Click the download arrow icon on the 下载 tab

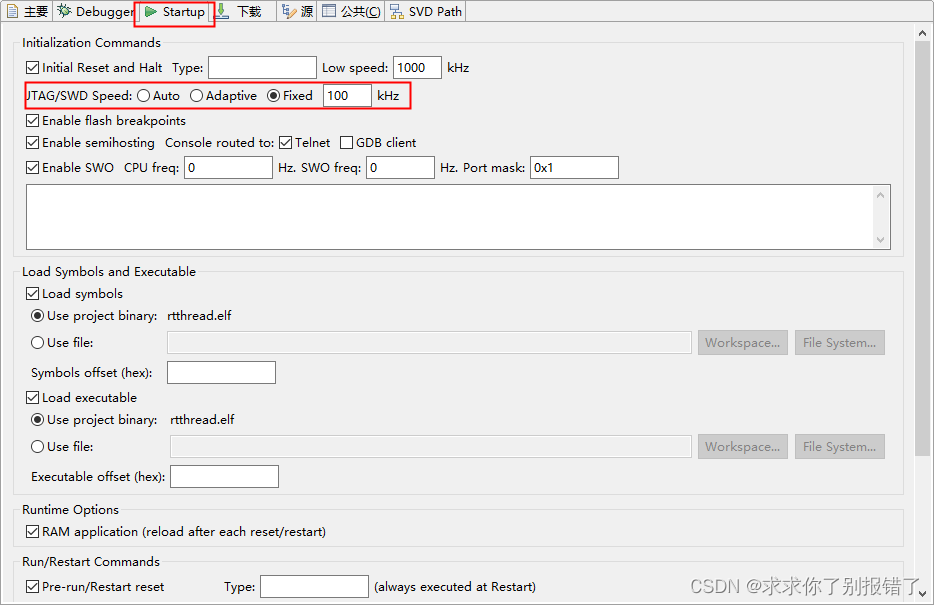[x=222, y=11]
